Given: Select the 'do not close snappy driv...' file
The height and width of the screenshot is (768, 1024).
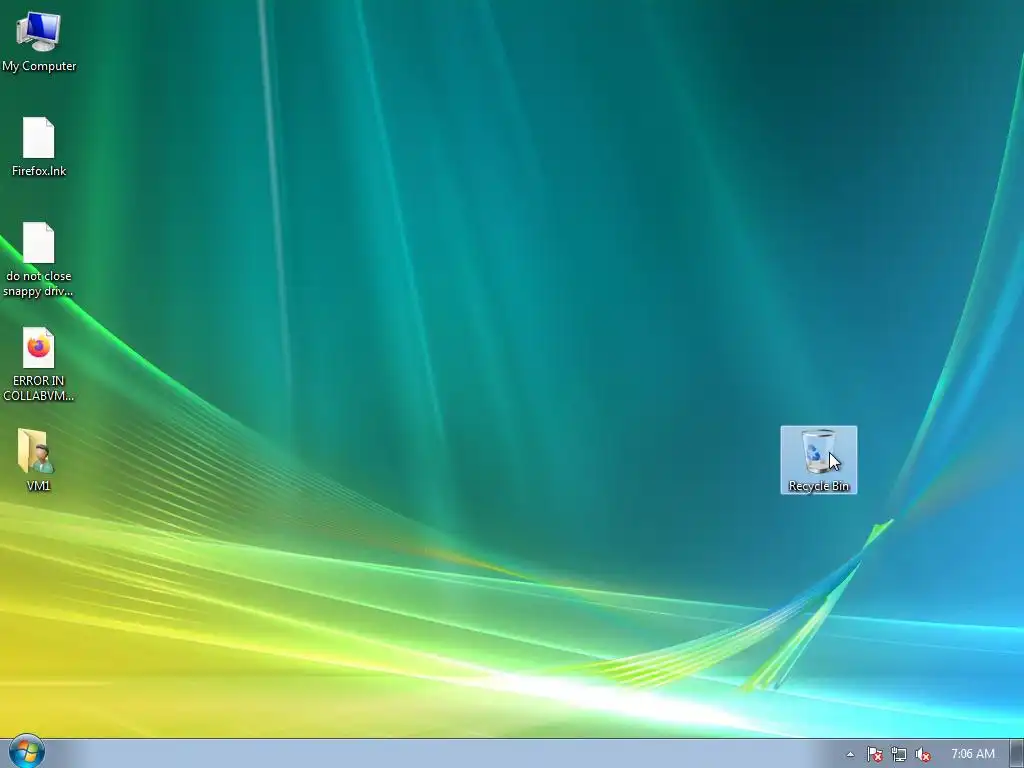Looking at the screenshot, I should point(39,259).
